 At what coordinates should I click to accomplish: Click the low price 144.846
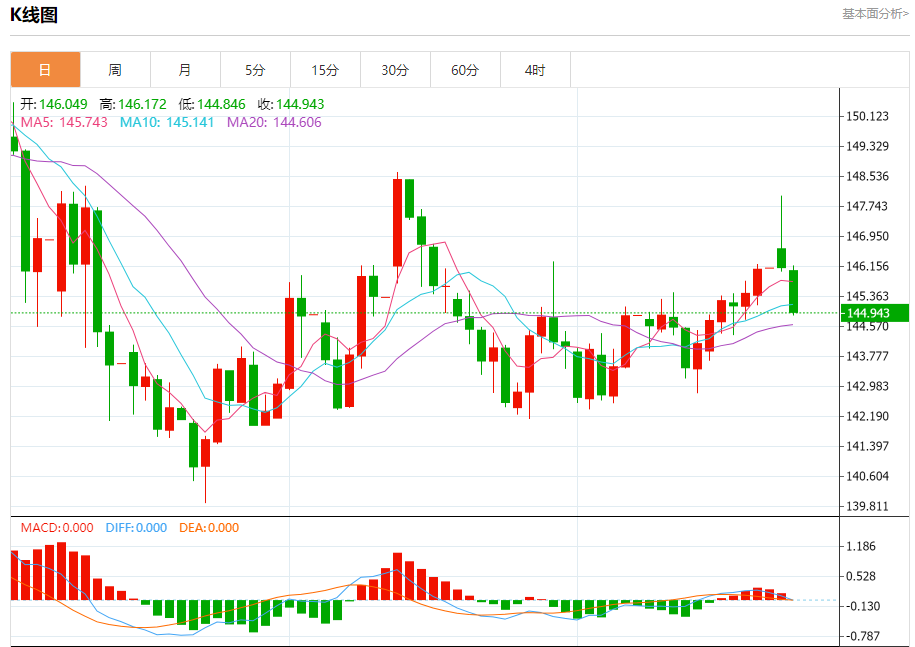click(221, 104)
